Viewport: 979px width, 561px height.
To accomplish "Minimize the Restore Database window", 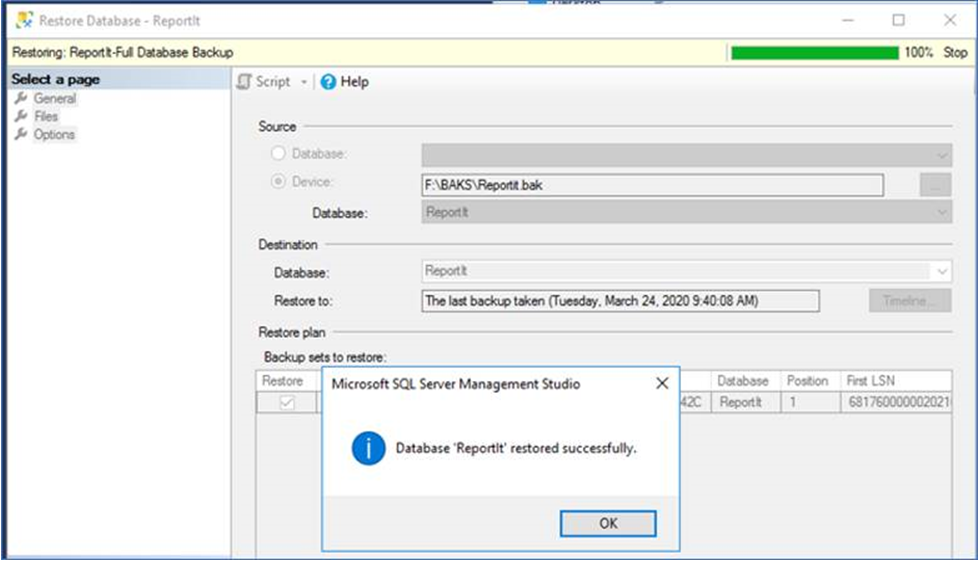I will tap(847, 21).
